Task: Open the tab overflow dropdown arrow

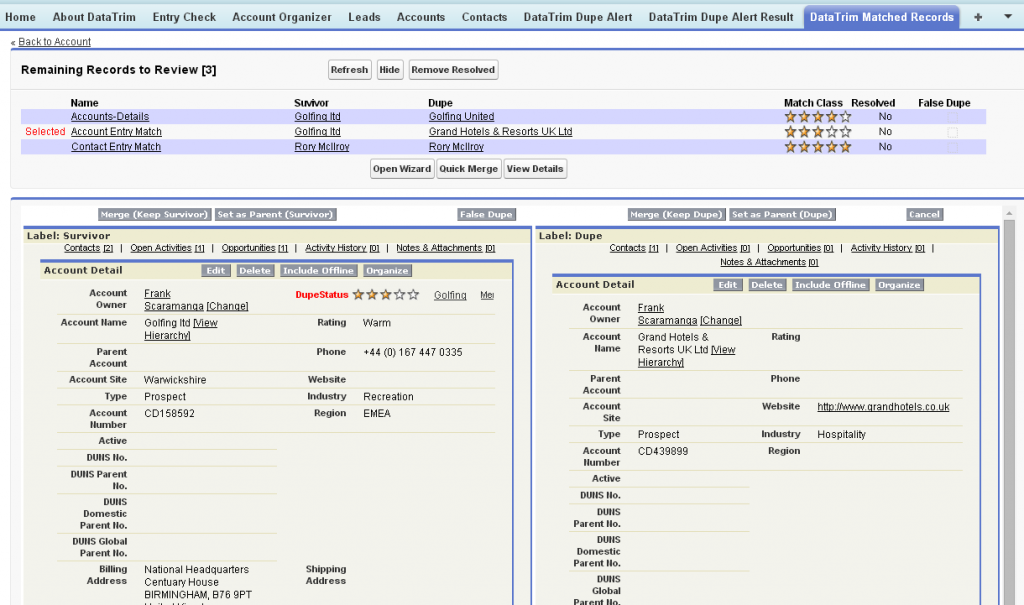Action: click(1007, 17)
